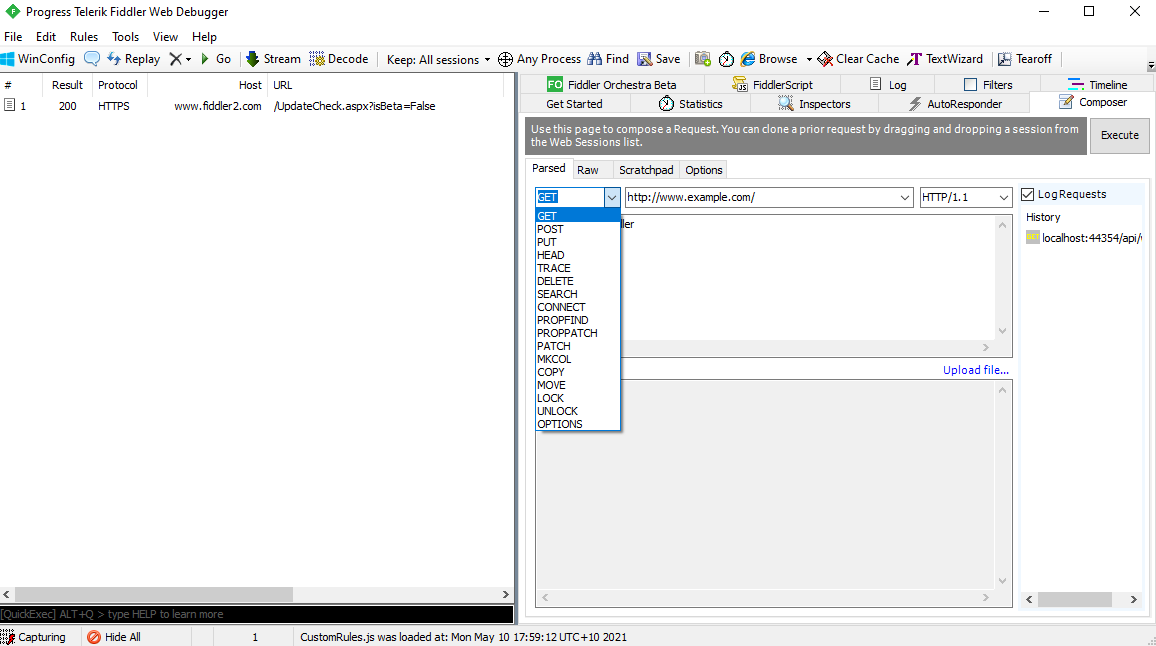This screenshot has height=646, width=1156.
Task: Open TextWizard tool
Action: pyautogui.click(x=945, y=59)
